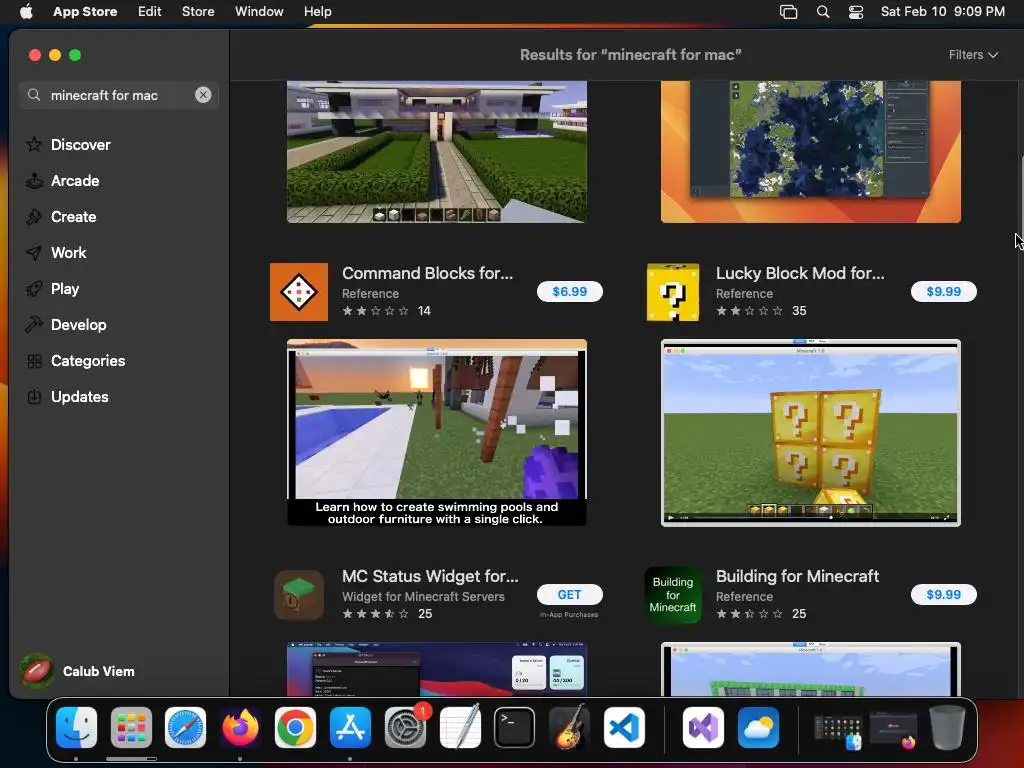Open Trash from the dock
Viewport: 1024px width, 768px height.
(x=948, y=727)
